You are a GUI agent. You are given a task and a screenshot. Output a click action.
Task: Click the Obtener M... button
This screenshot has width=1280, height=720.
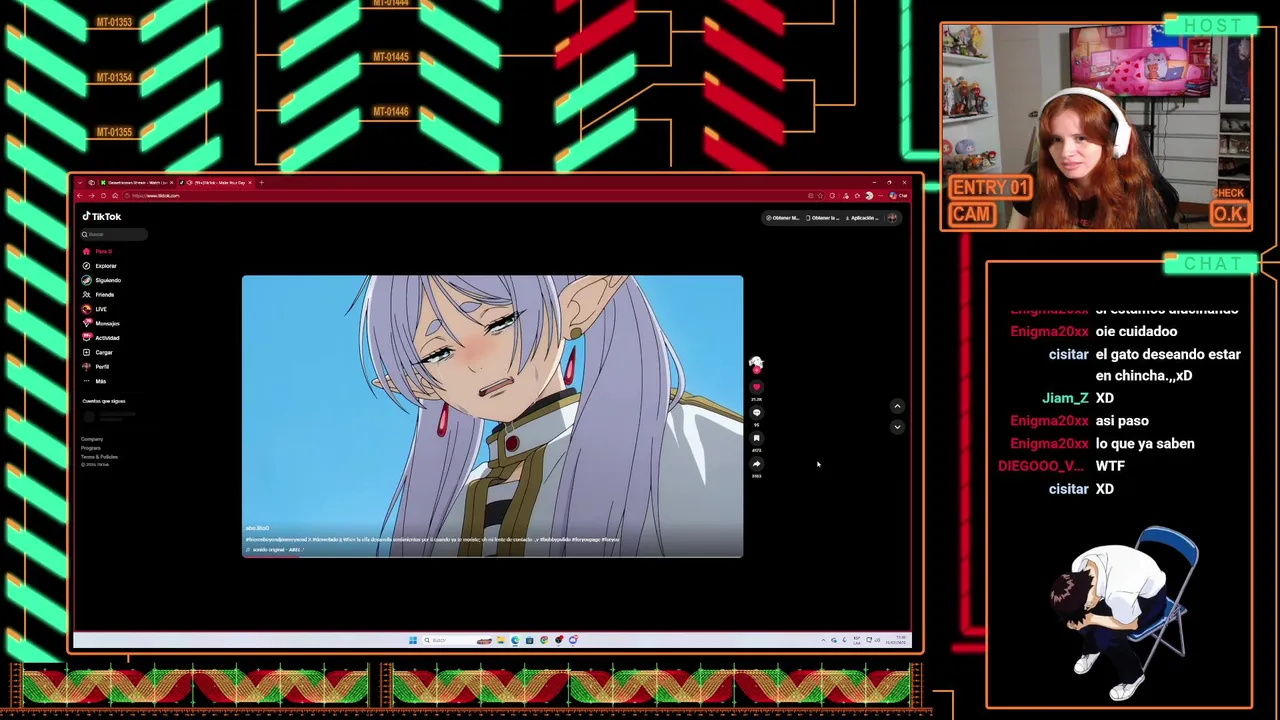click(x=783, y=218)
